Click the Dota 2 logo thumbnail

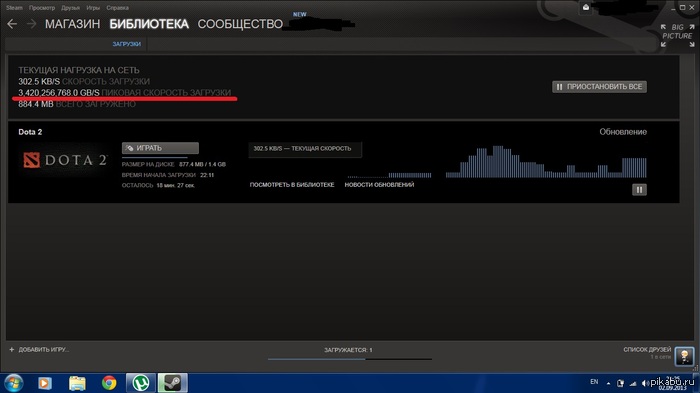65,160
